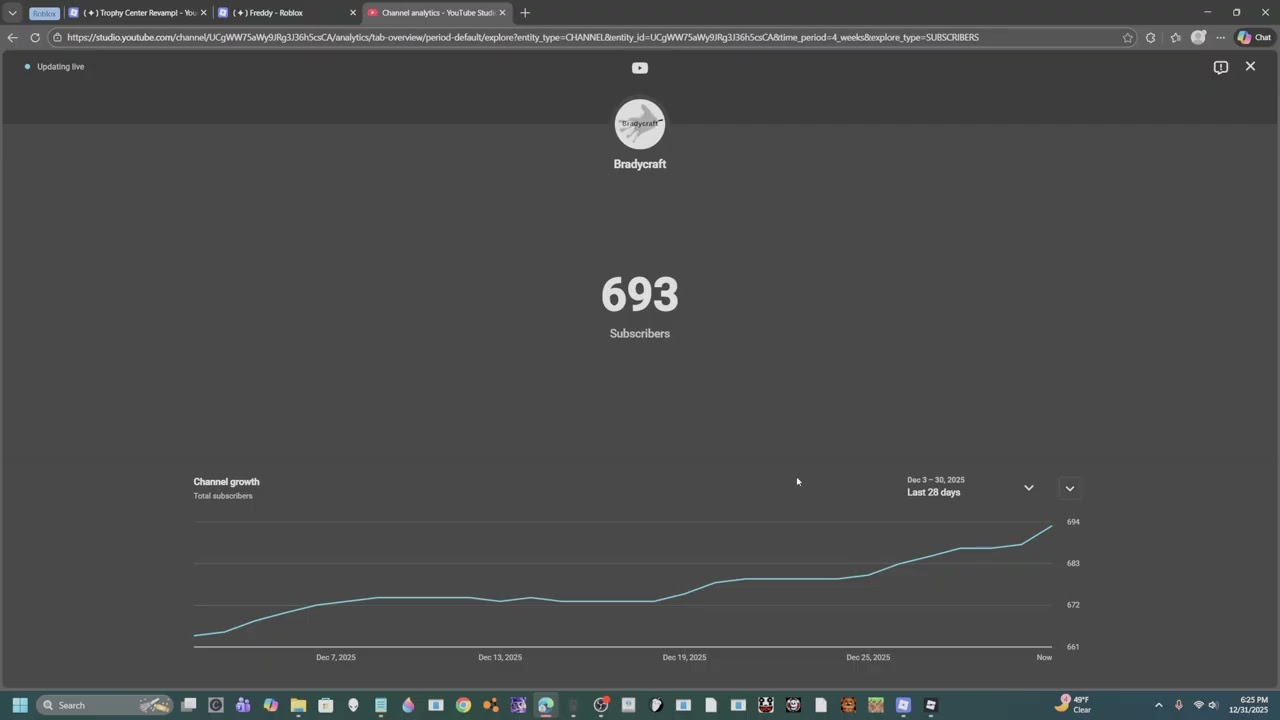
Task: Click the Bradycraft channel name
Action: pyautogui.click(x=640, y=164)
